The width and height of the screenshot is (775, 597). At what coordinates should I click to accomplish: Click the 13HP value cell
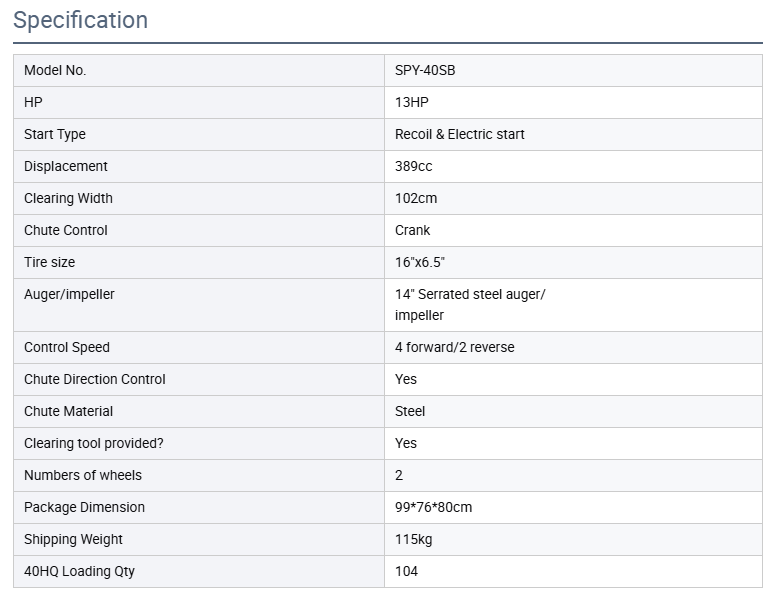(x=412, y=102)
